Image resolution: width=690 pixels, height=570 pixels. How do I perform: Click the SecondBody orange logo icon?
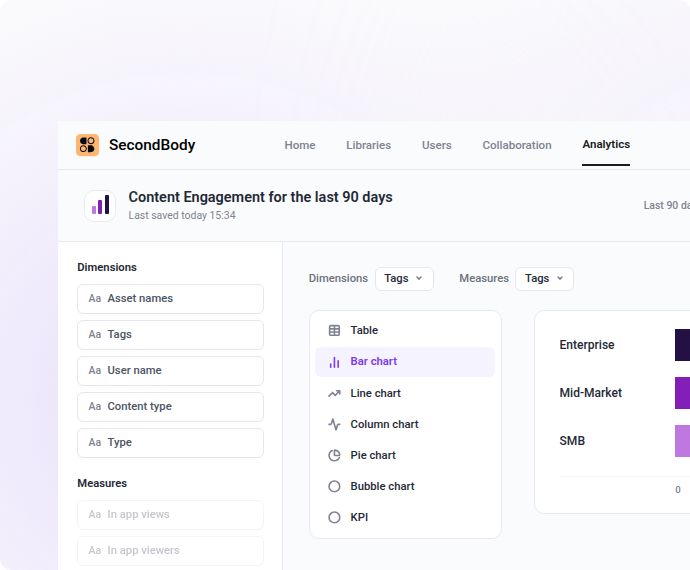coord(87,145)
